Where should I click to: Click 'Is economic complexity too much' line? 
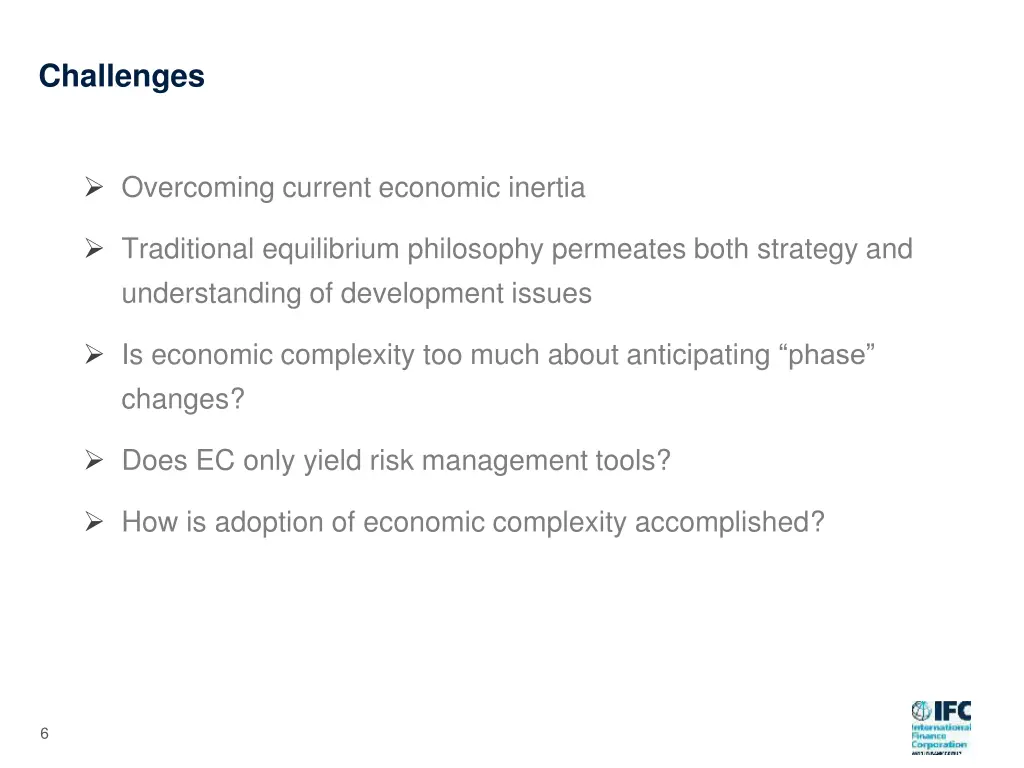(x=498, y=355)
